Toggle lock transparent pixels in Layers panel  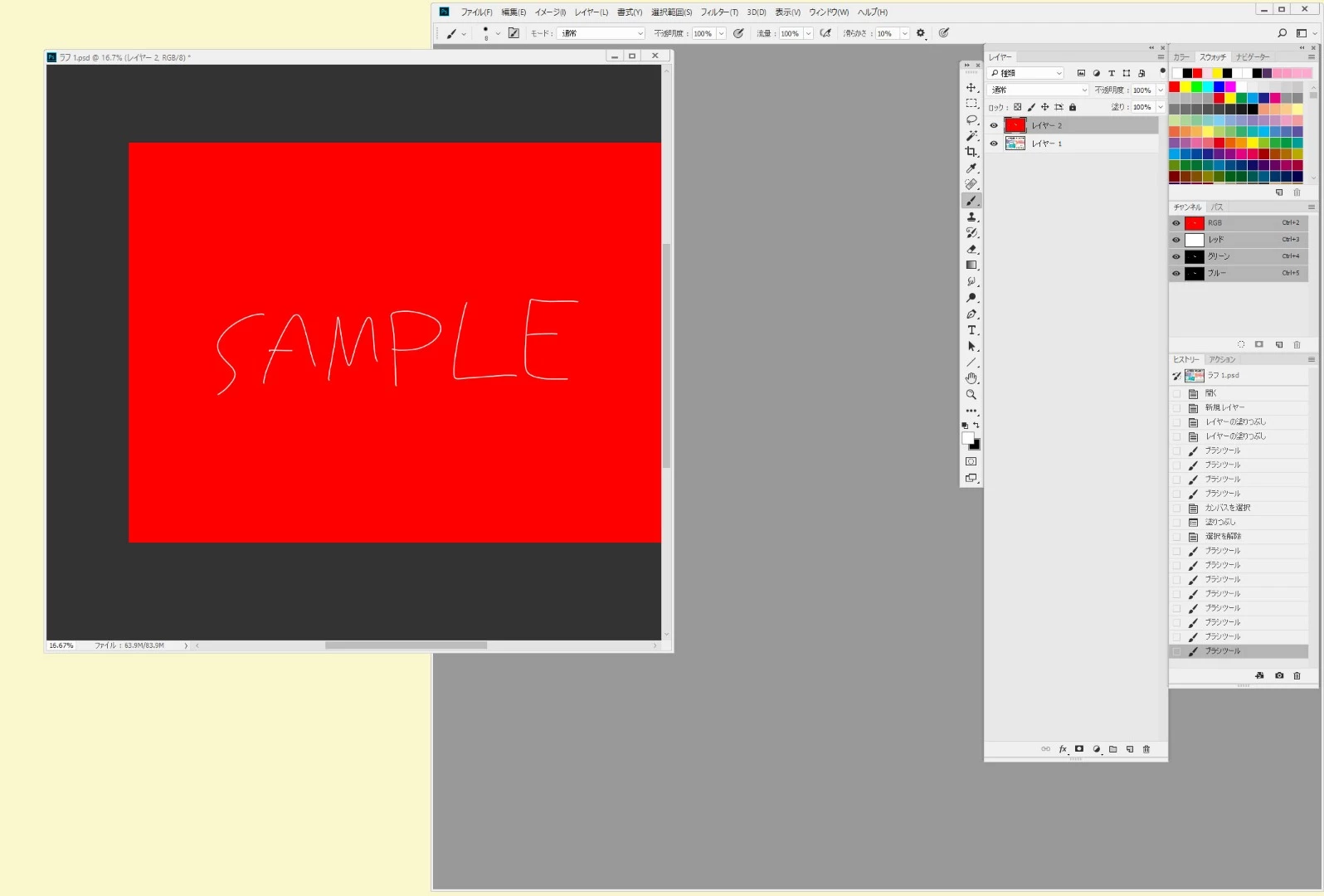[x=1018, y=107]
